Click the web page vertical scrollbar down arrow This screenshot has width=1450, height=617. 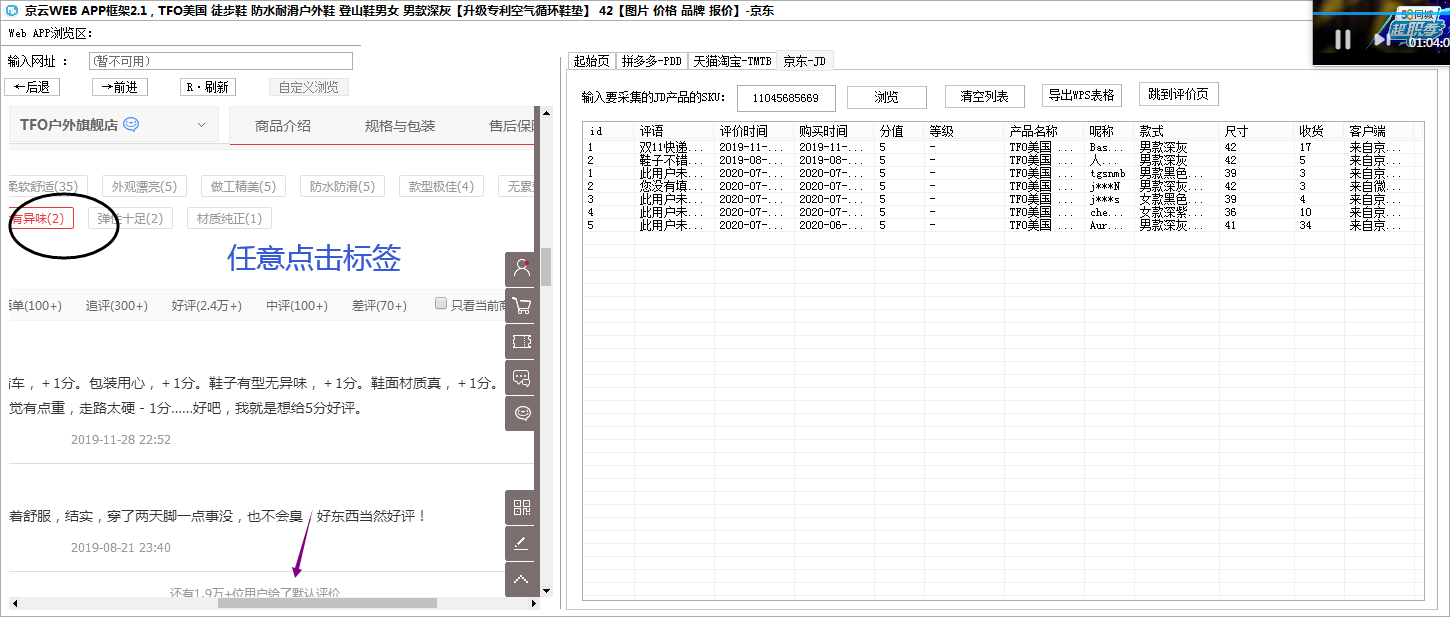click(x=546, y=590)
